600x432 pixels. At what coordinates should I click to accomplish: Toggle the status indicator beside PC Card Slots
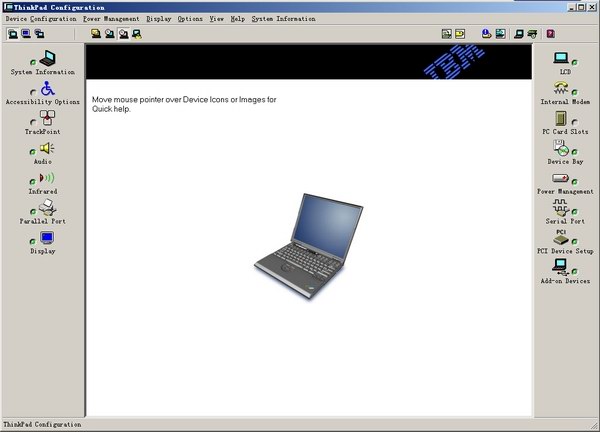coord(574,121)
